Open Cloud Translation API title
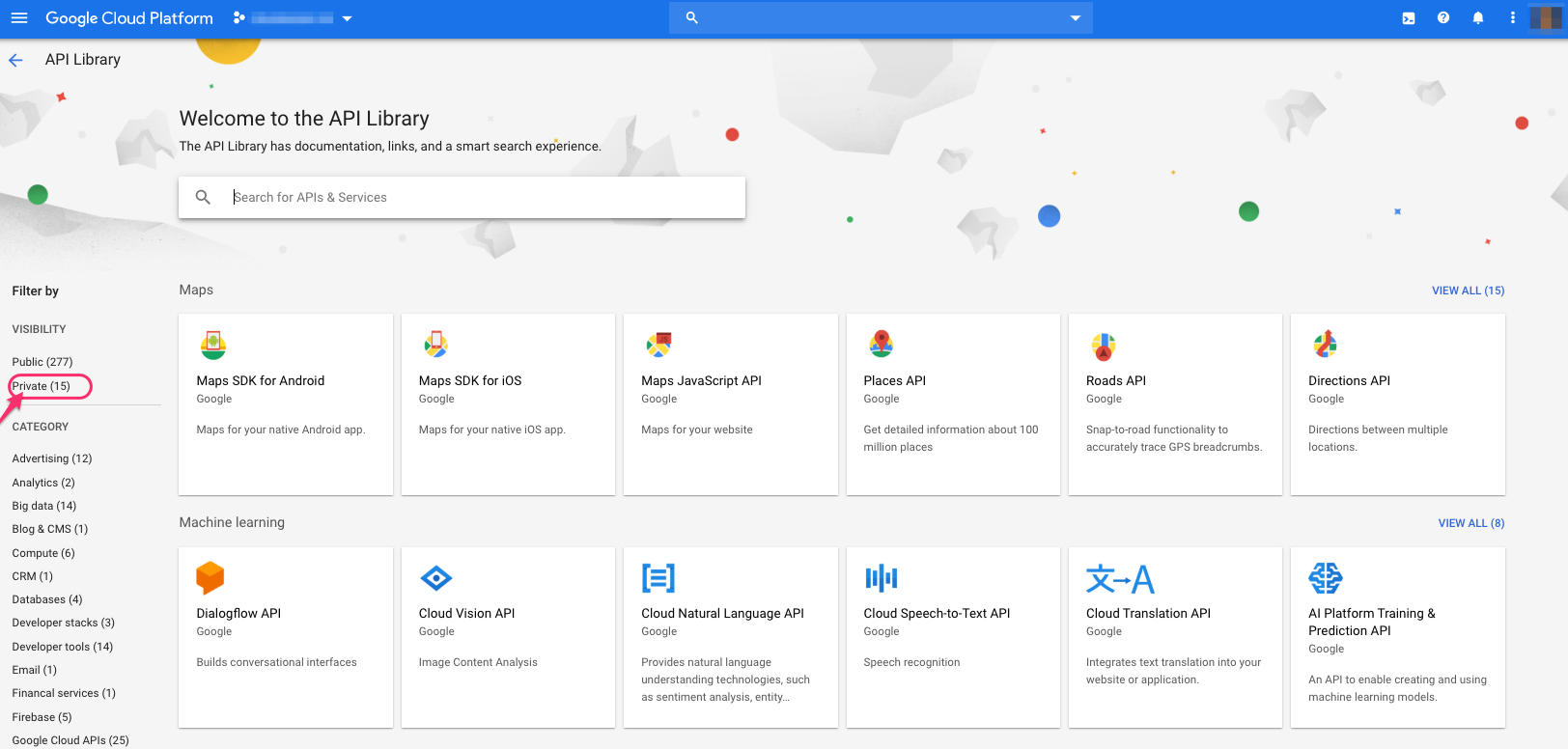Viewport: 1568px width, 749px height. [1149, 613]
